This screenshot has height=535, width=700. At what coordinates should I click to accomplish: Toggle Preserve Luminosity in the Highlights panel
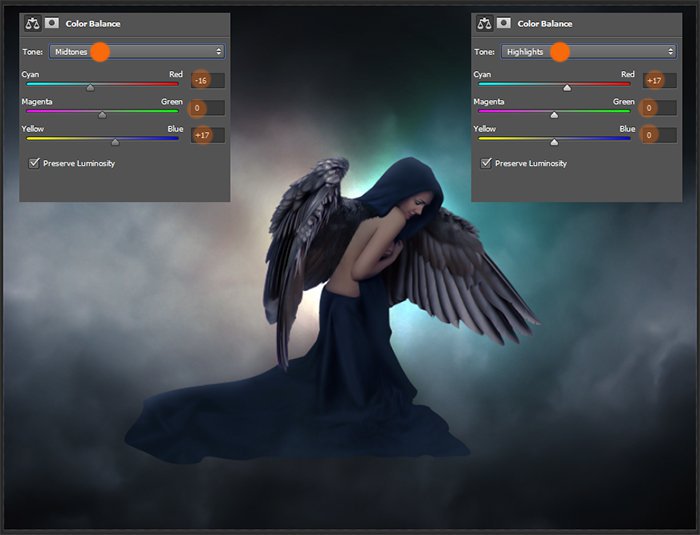click(x=487, y=163)
